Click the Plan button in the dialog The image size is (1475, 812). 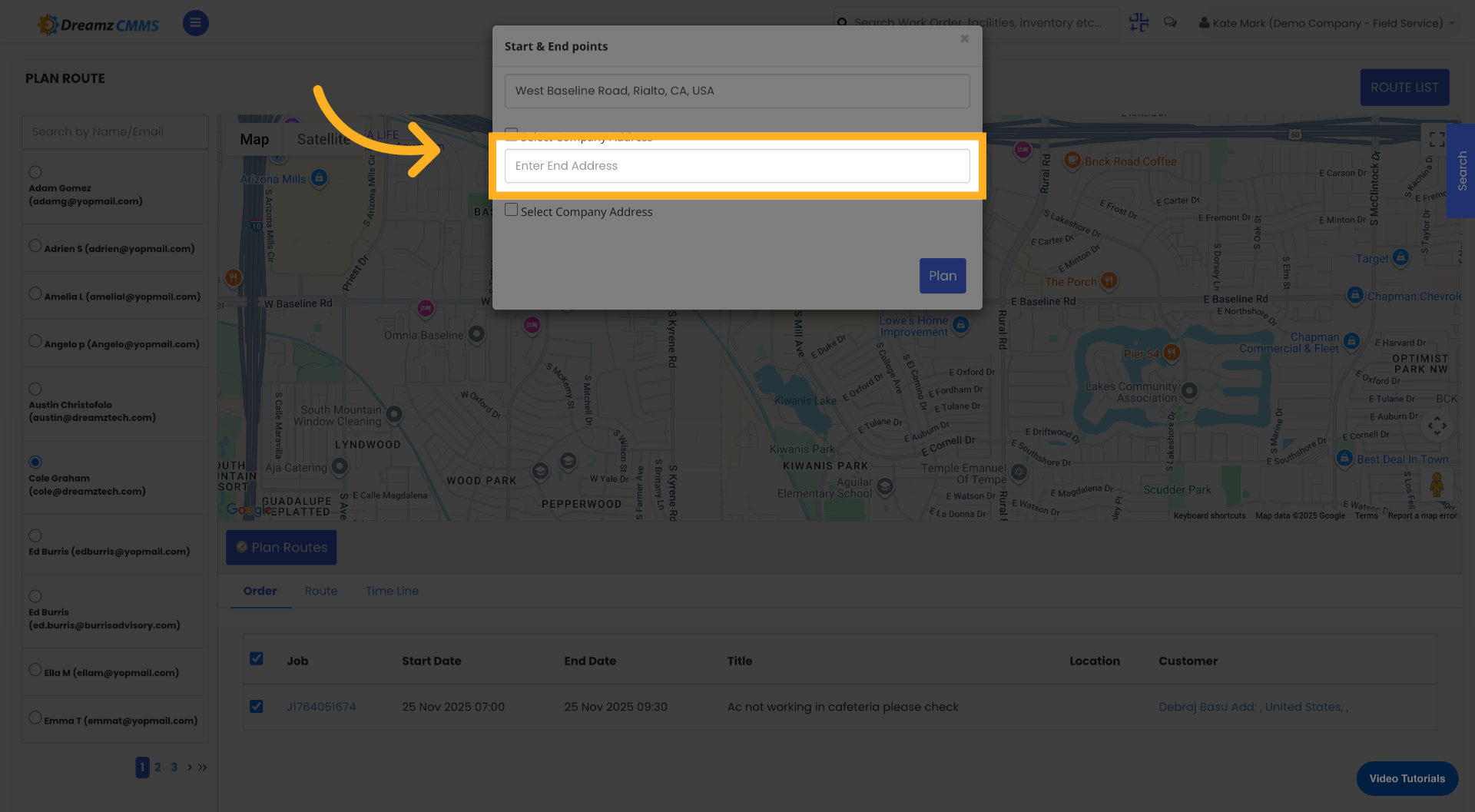(943, 275)
